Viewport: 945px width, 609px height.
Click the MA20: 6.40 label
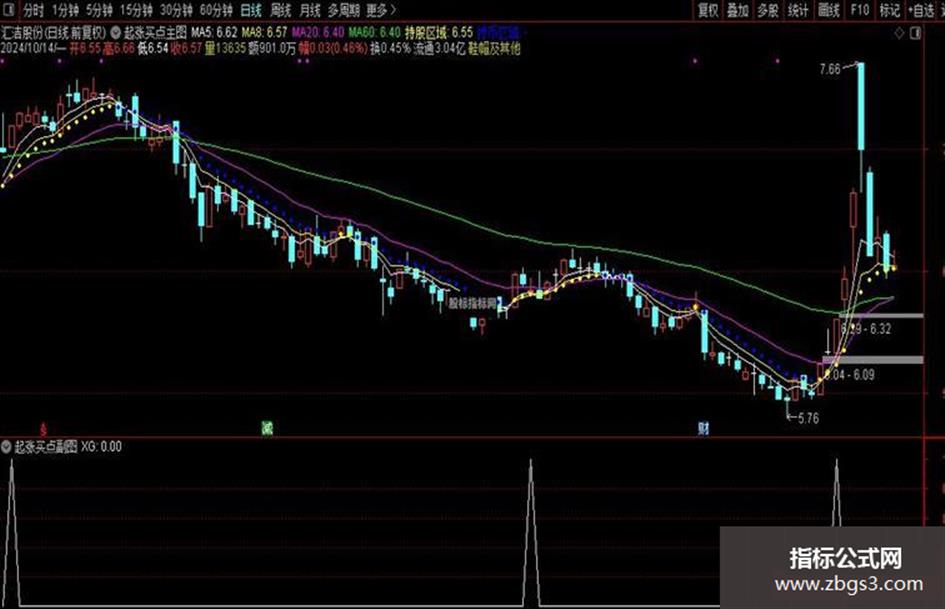(x=318, y=32)
